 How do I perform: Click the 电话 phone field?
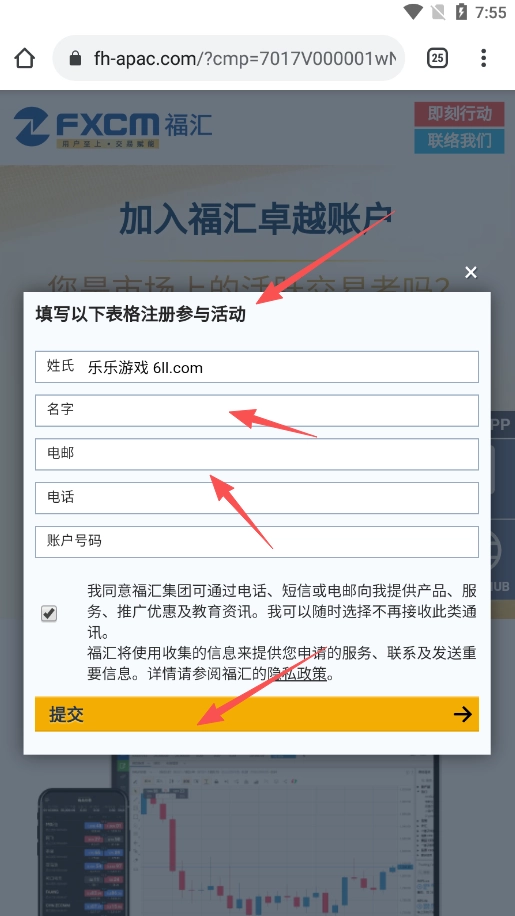[257, 498]
